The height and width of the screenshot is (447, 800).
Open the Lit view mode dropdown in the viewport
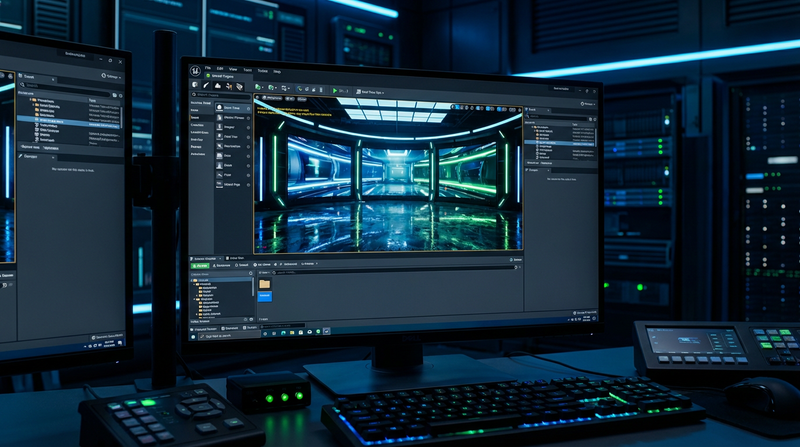[x=290, y=98]
